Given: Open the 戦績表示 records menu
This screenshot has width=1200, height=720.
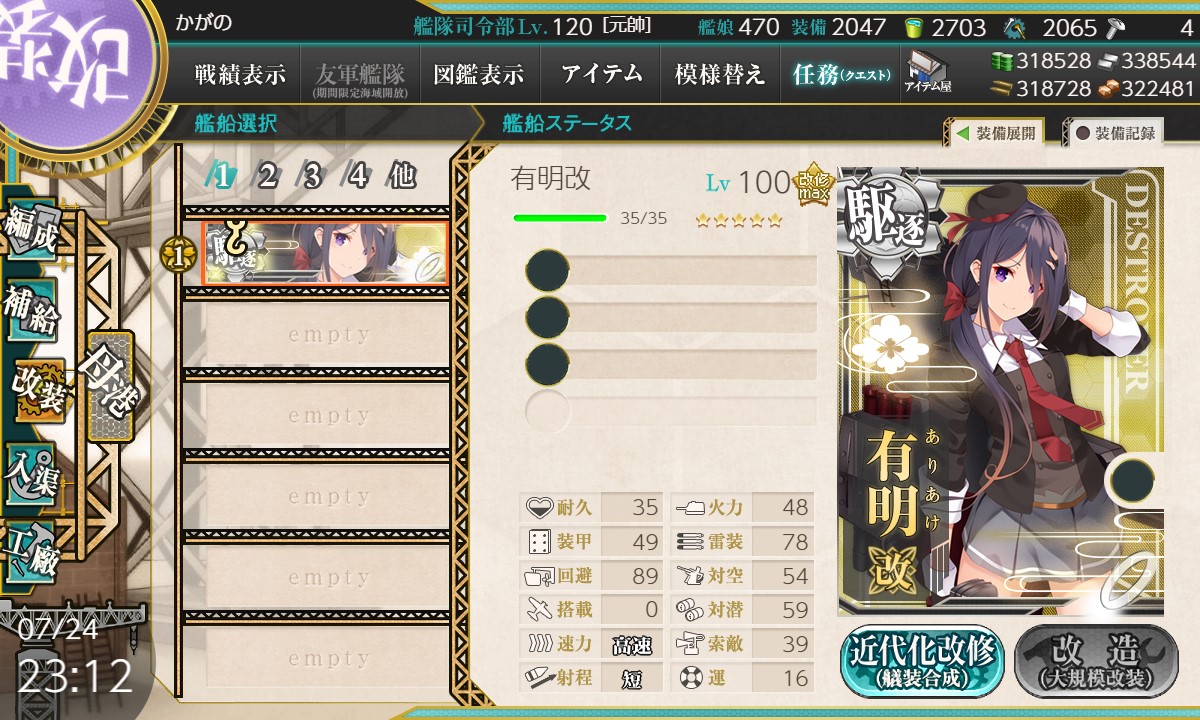Looking at the screenshot, I should pos(240,73).
